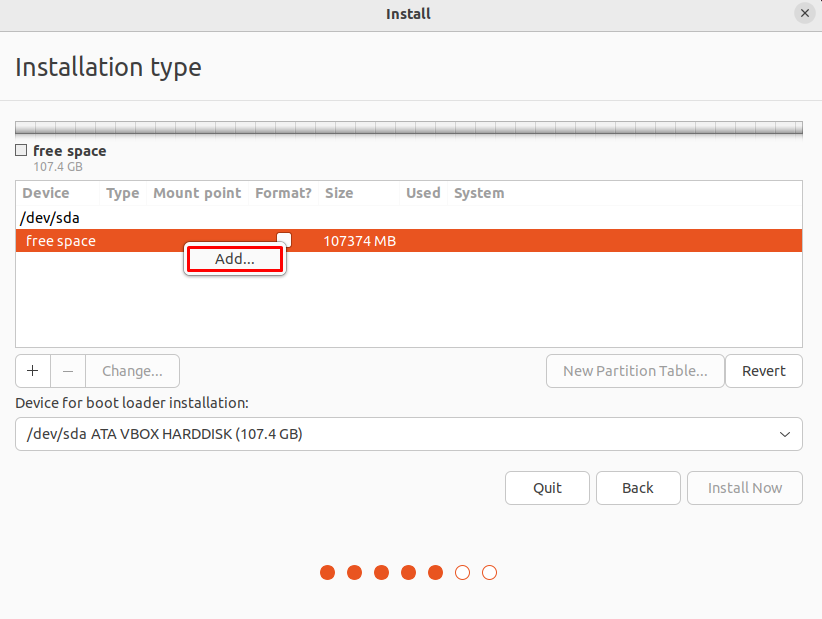The height and width of the screenshot is (619, 822).
Task: Click the plus icon to add a partition
Action: (x=33, y=371)
